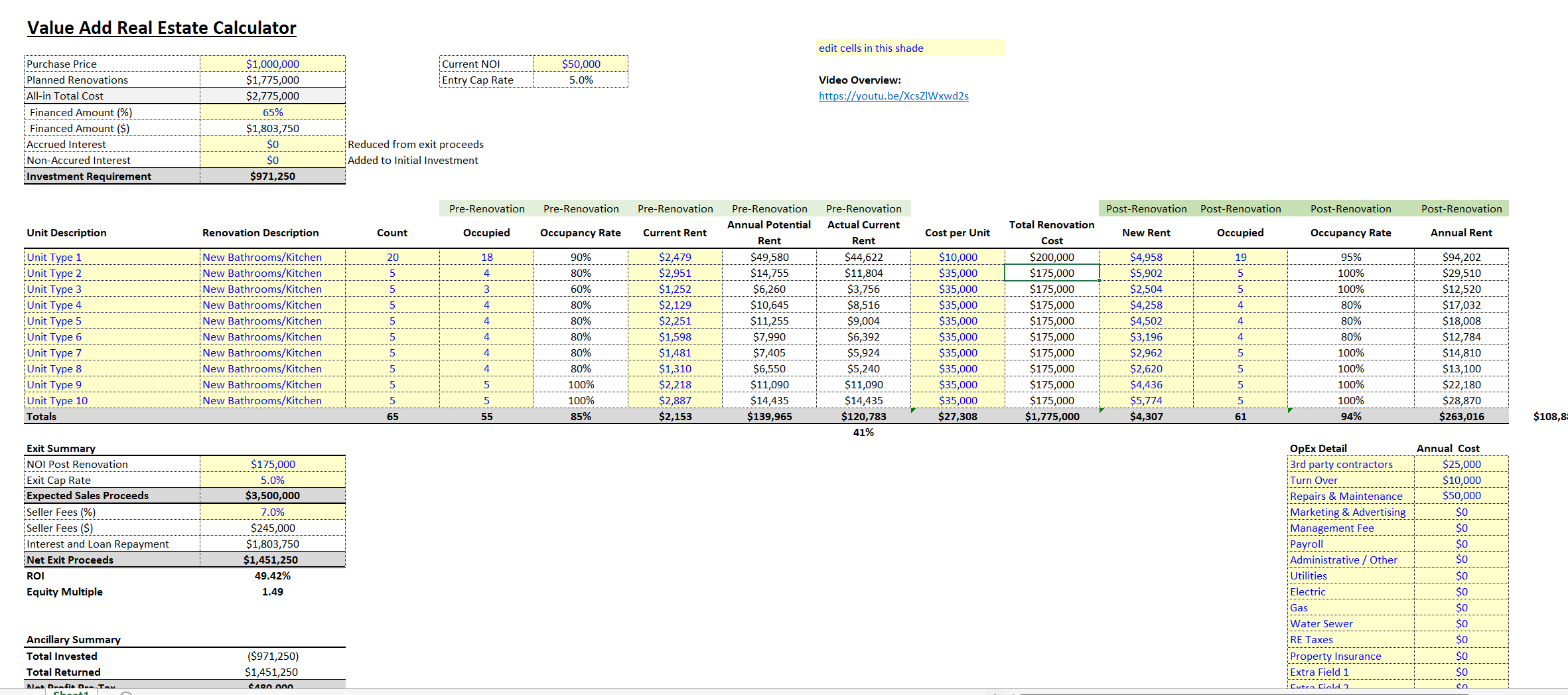This screenshot has height=695, width=1568.
Task: Select the 3rd party contractors cost $25,000
Action: pyautogui.click(x=1461, y=464)
